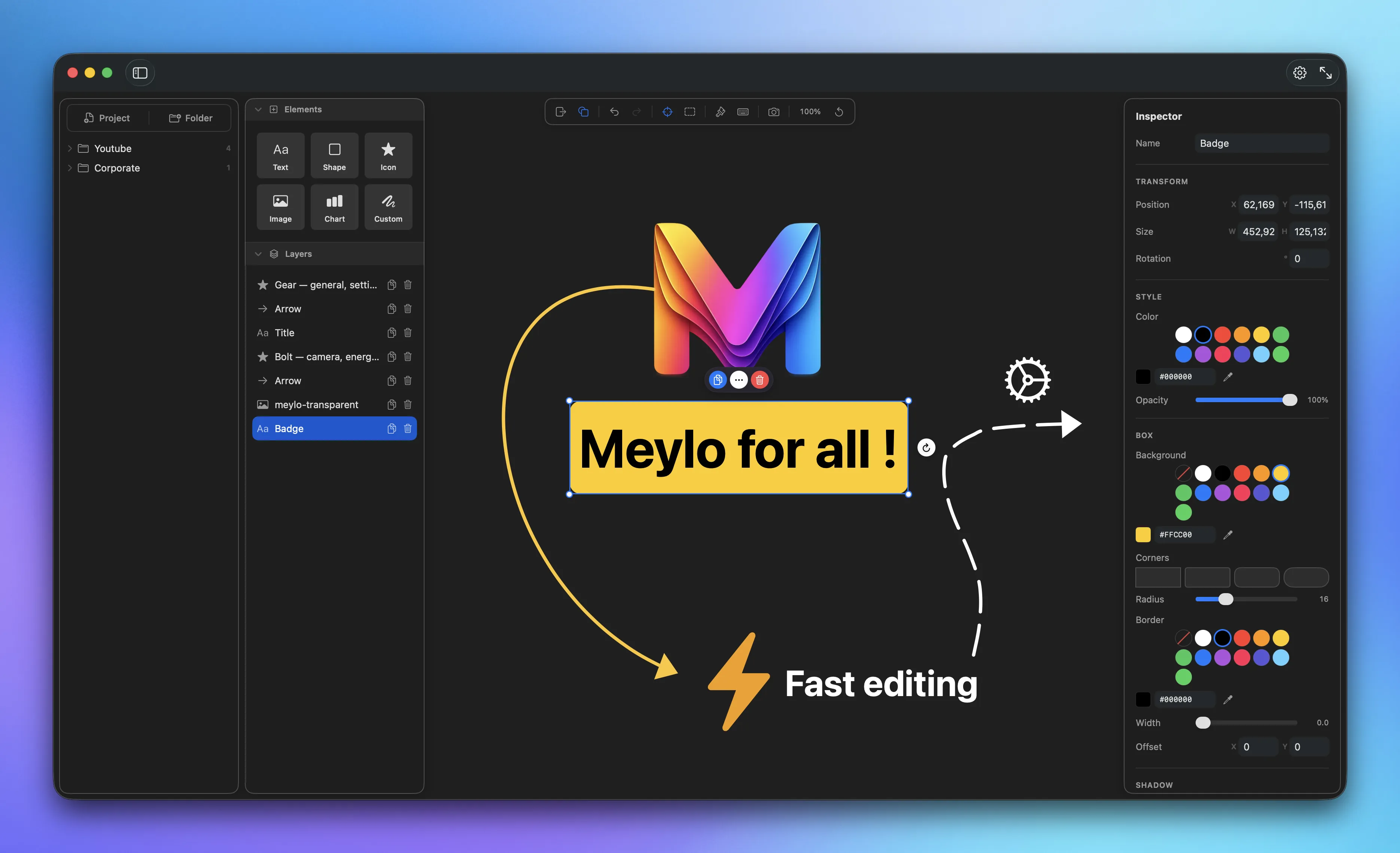Expand the Youtube folder
1400x853 pixels.
click(x=70, y=148)
